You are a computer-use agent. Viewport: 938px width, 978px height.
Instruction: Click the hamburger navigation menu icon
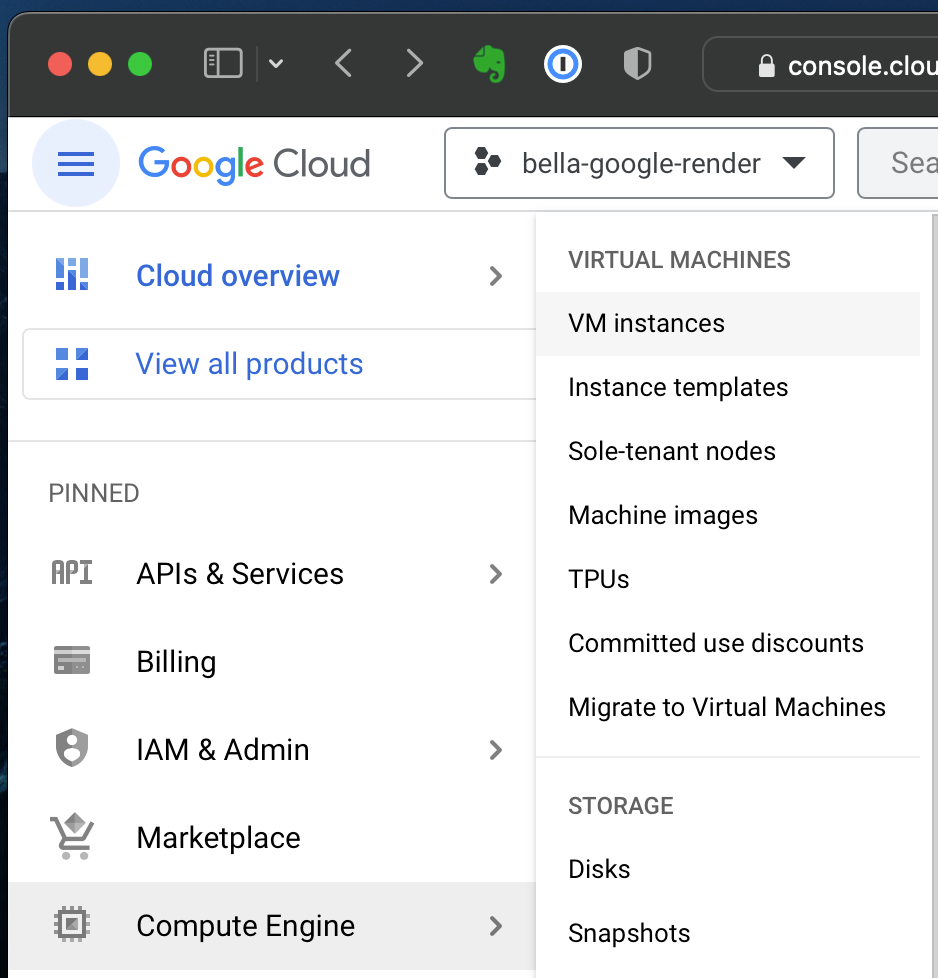coord(76,163)
